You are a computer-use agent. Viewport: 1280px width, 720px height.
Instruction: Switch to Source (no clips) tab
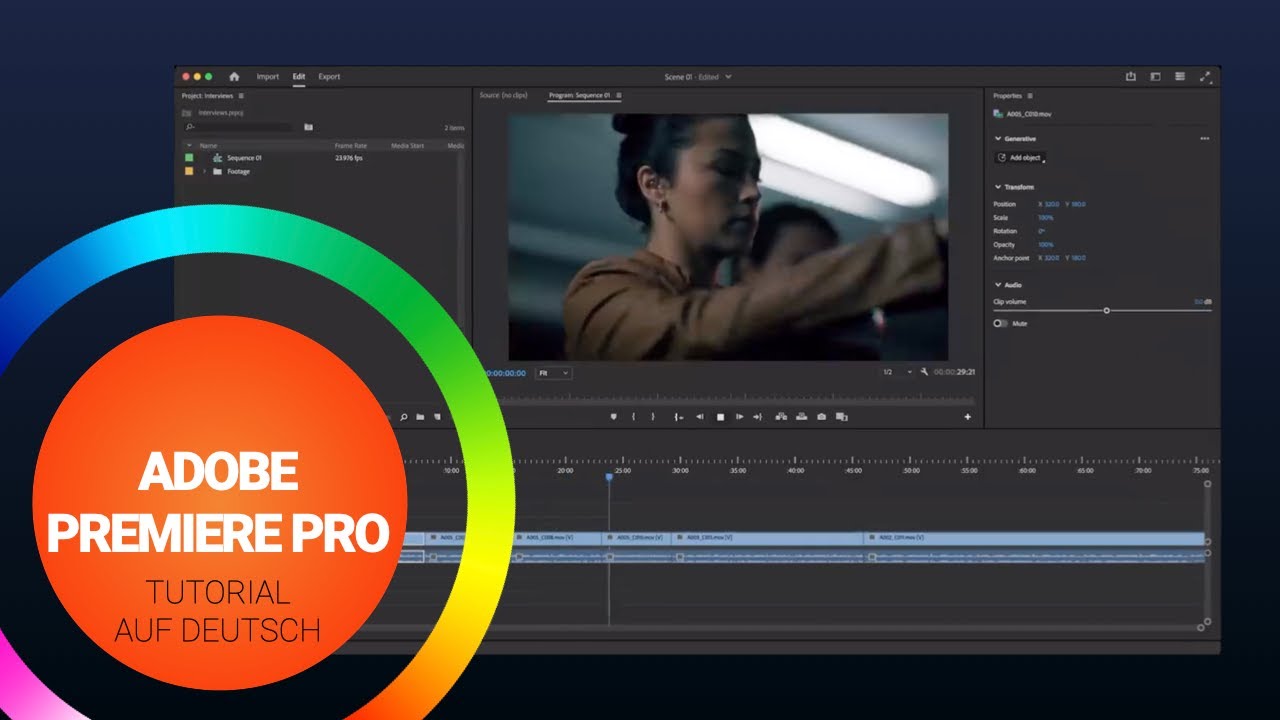coord(503,95)
